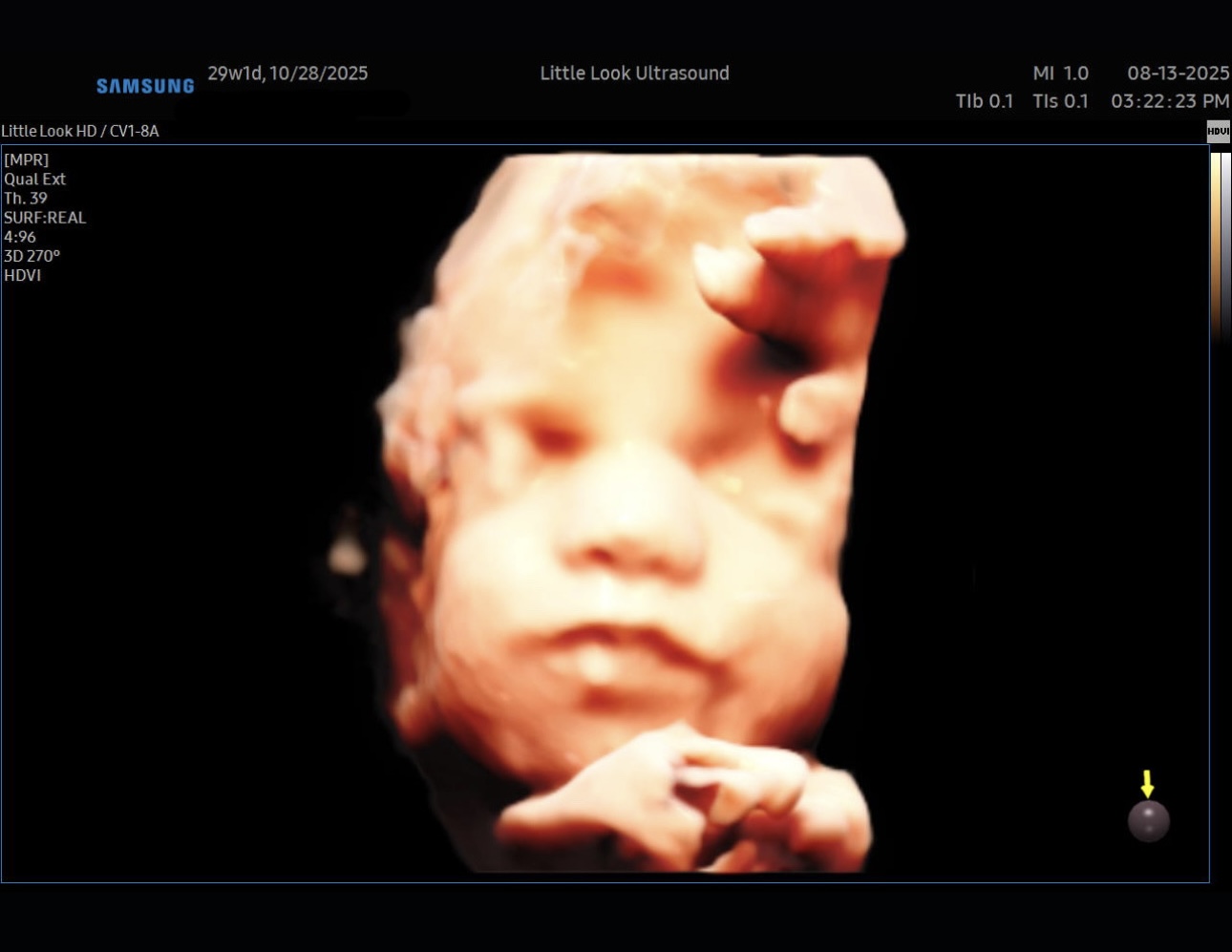1232x952 pixels.
Task: Select the MPR mode indicator
Action: 26,159
